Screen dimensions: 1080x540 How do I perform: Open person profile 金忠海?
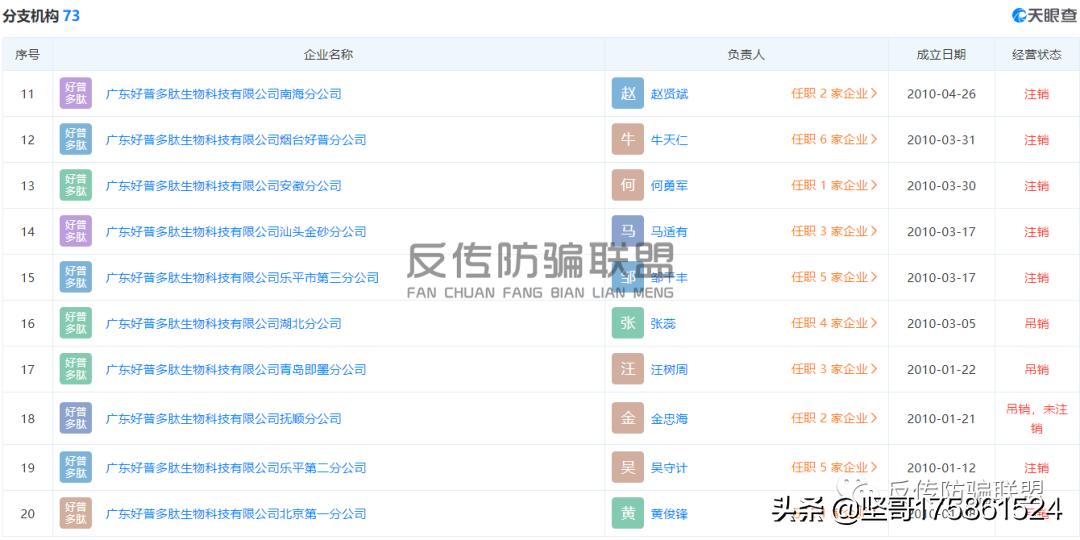click(669, 418)
